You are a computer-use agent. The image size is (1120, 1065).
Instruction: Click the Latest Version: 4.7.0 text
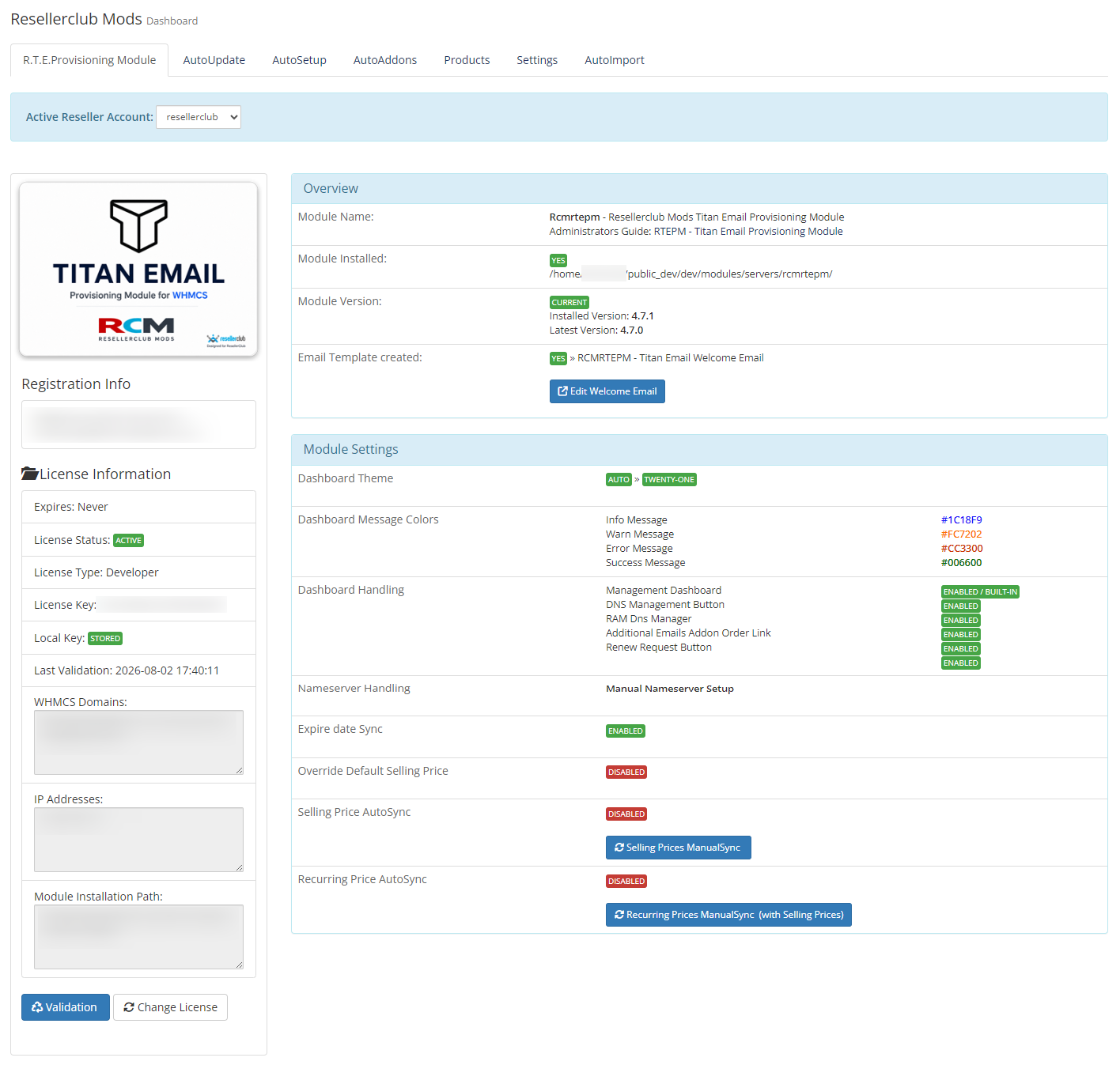click(596, 330)
